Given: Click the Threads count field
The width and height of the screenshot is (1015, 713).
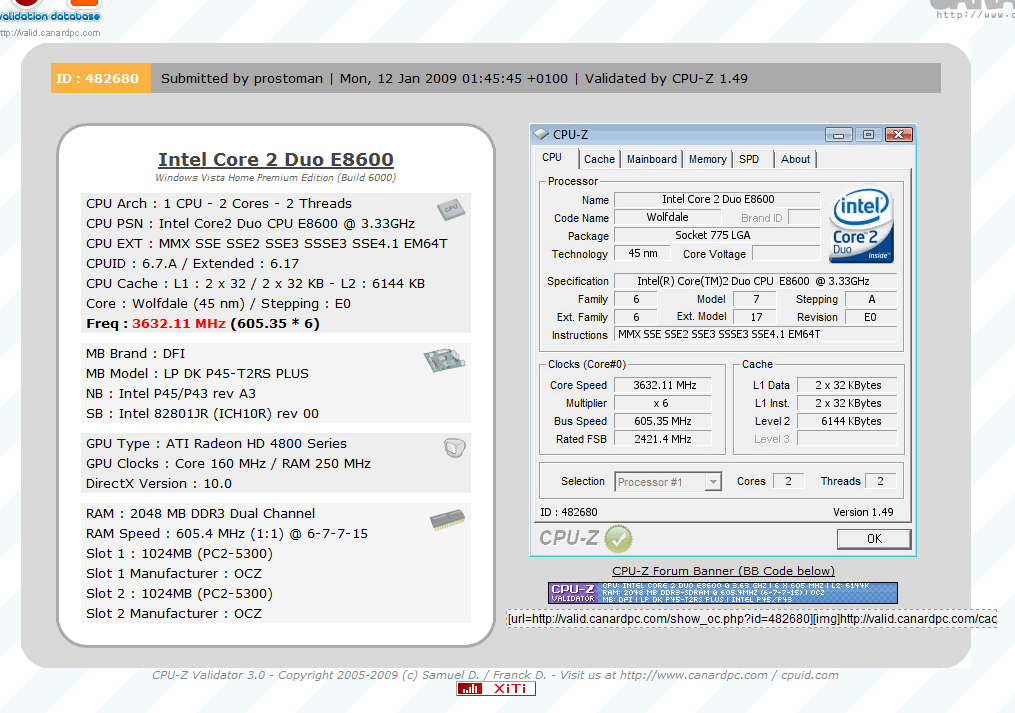Looking at the screenshot, I should (880, 481).
